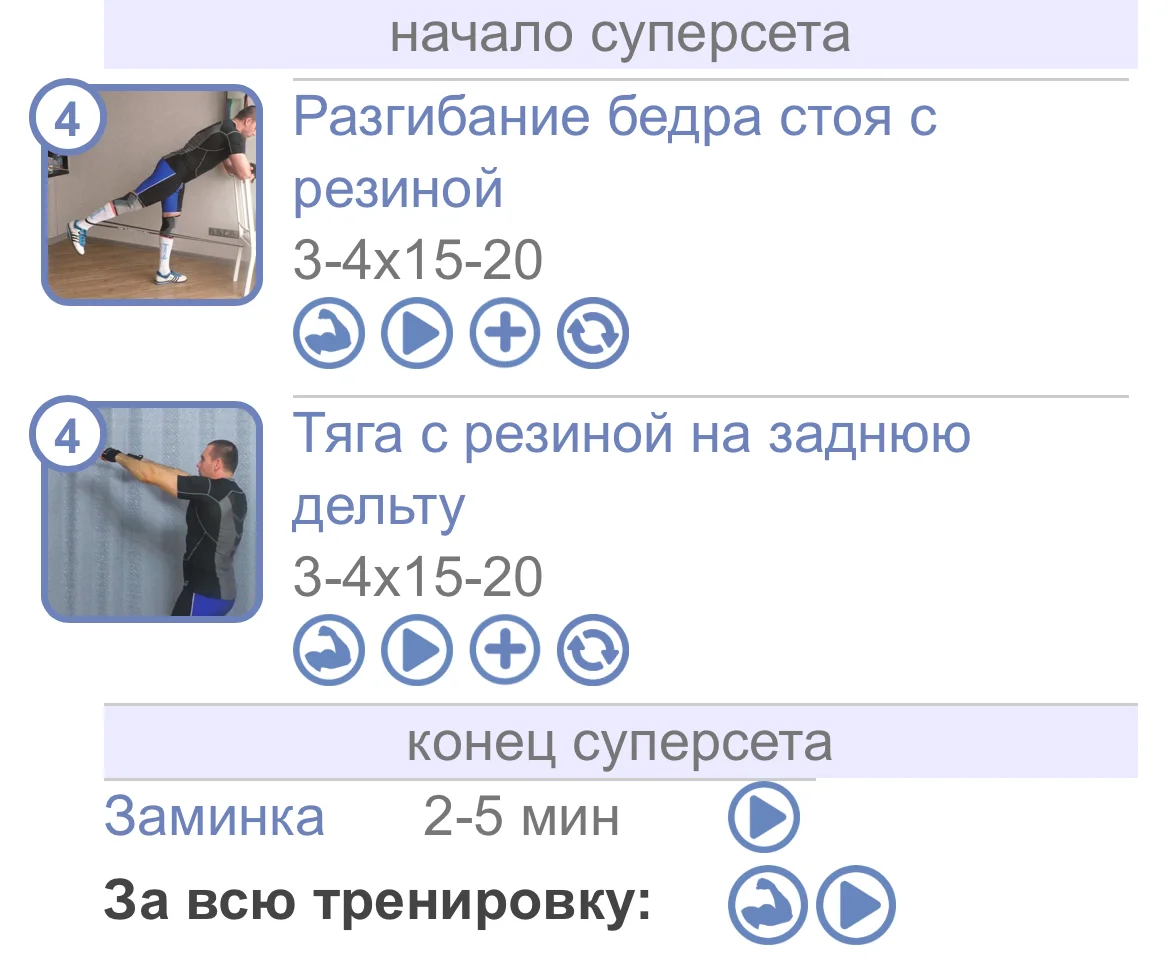Click the number 4 badge on rear delt pull
Viewport: 1170px width, 970px height.
tap(68, 434)
